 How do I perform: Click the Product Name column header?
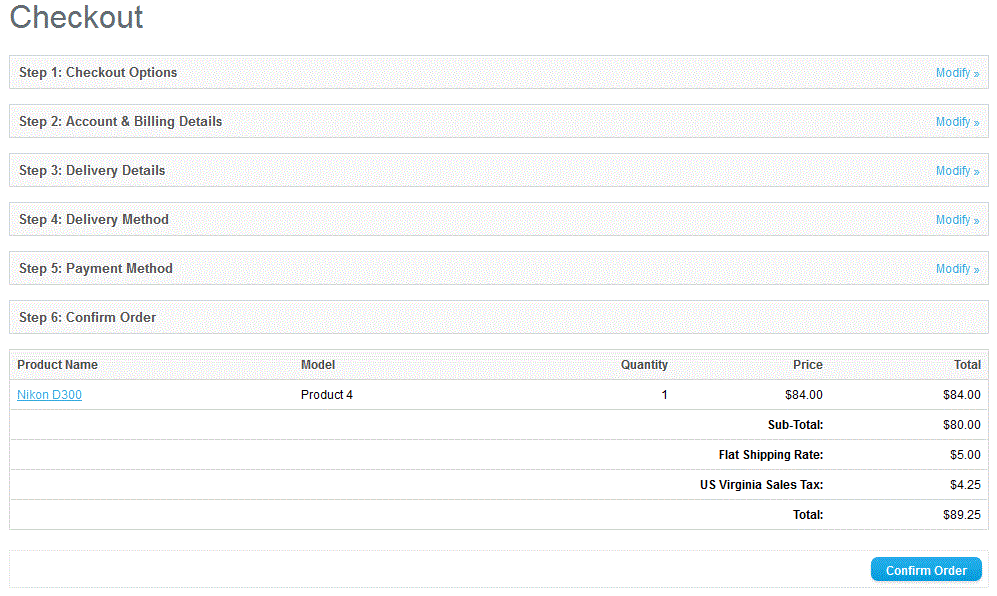(x=57, y=365)
